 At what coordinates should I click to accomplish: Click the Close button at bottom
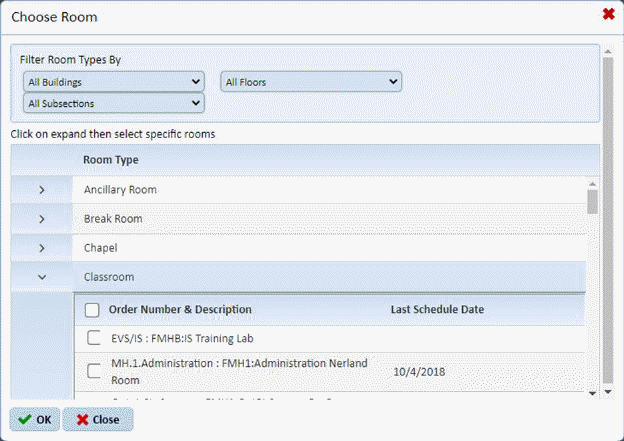click(x=97, y=419)
